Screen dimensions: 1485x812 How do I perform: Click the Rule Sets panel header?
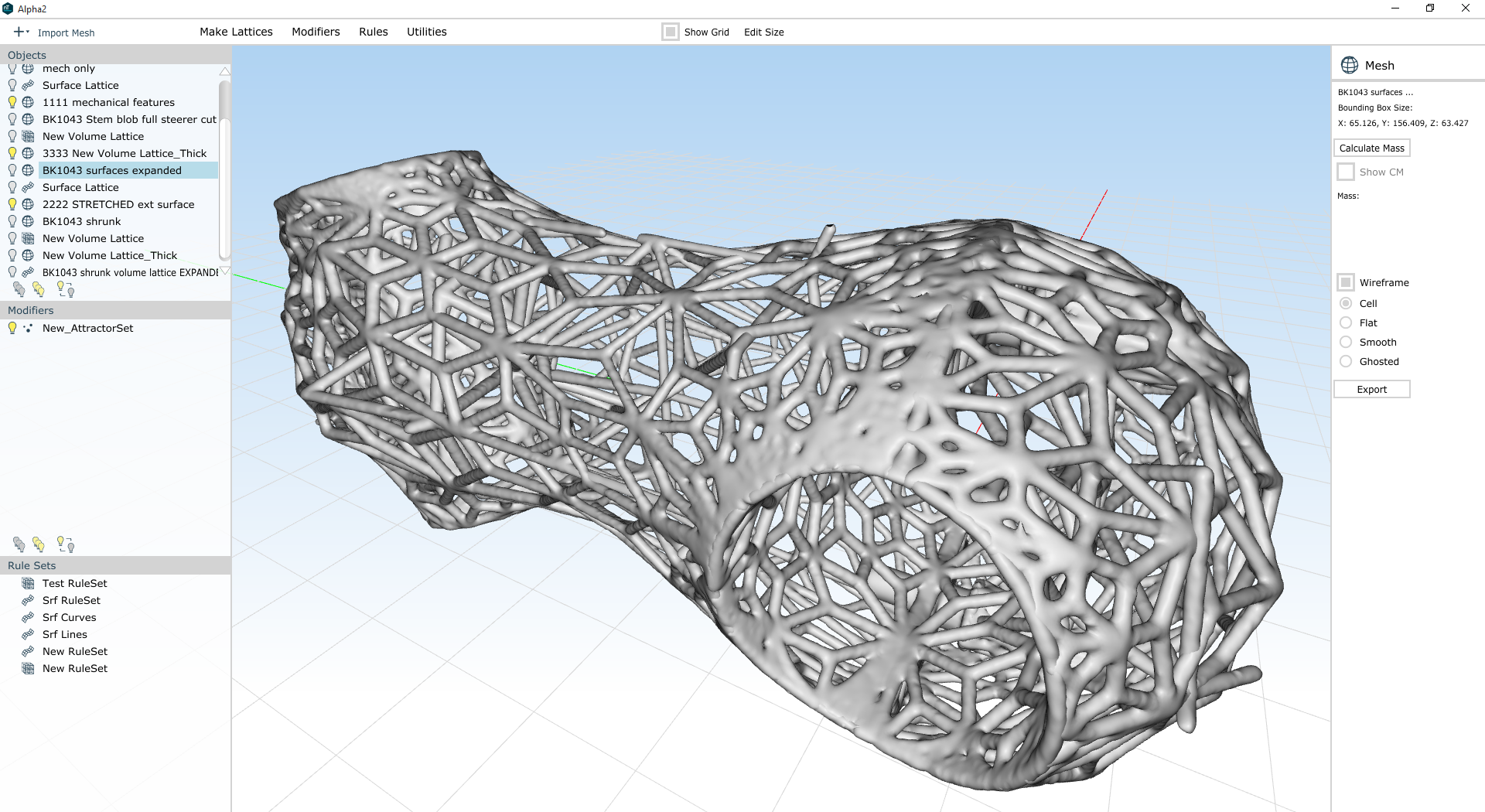point(115,565)
